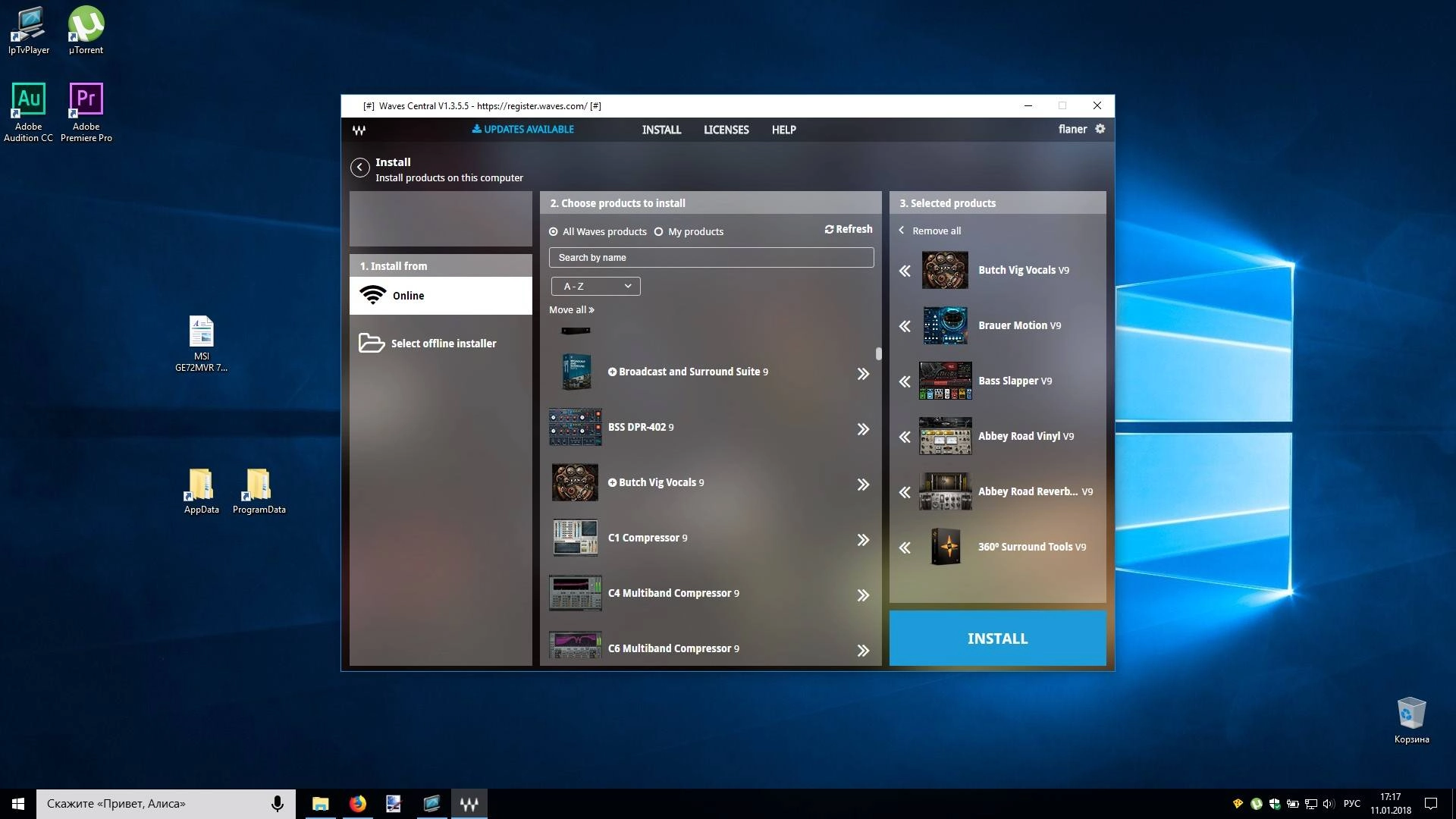Open the MSI GE72MVR document on desktop

pyautogui.click(x=201, y=344)
